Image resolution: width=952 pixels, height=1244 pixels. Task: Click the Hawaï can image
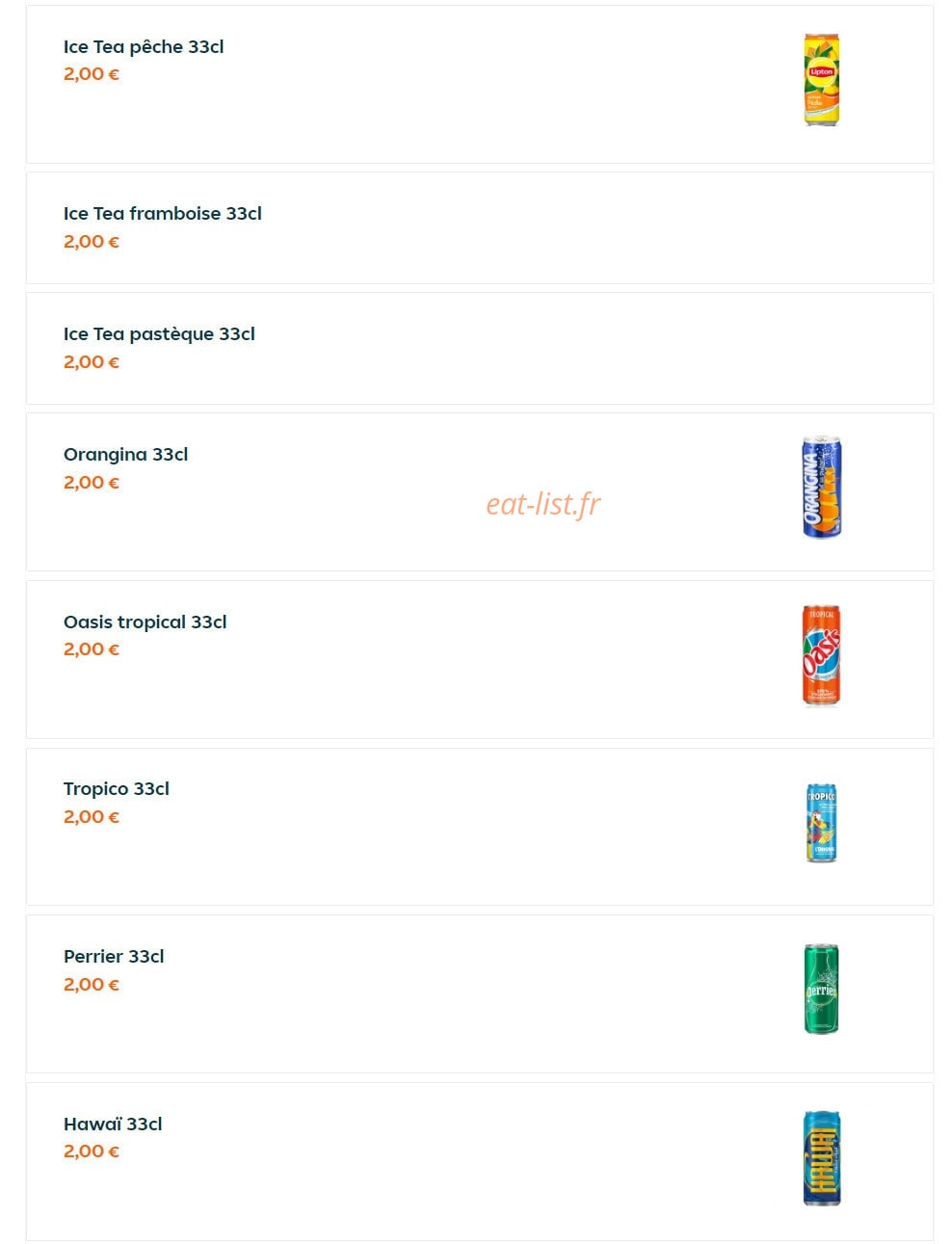click(821, 1157)
